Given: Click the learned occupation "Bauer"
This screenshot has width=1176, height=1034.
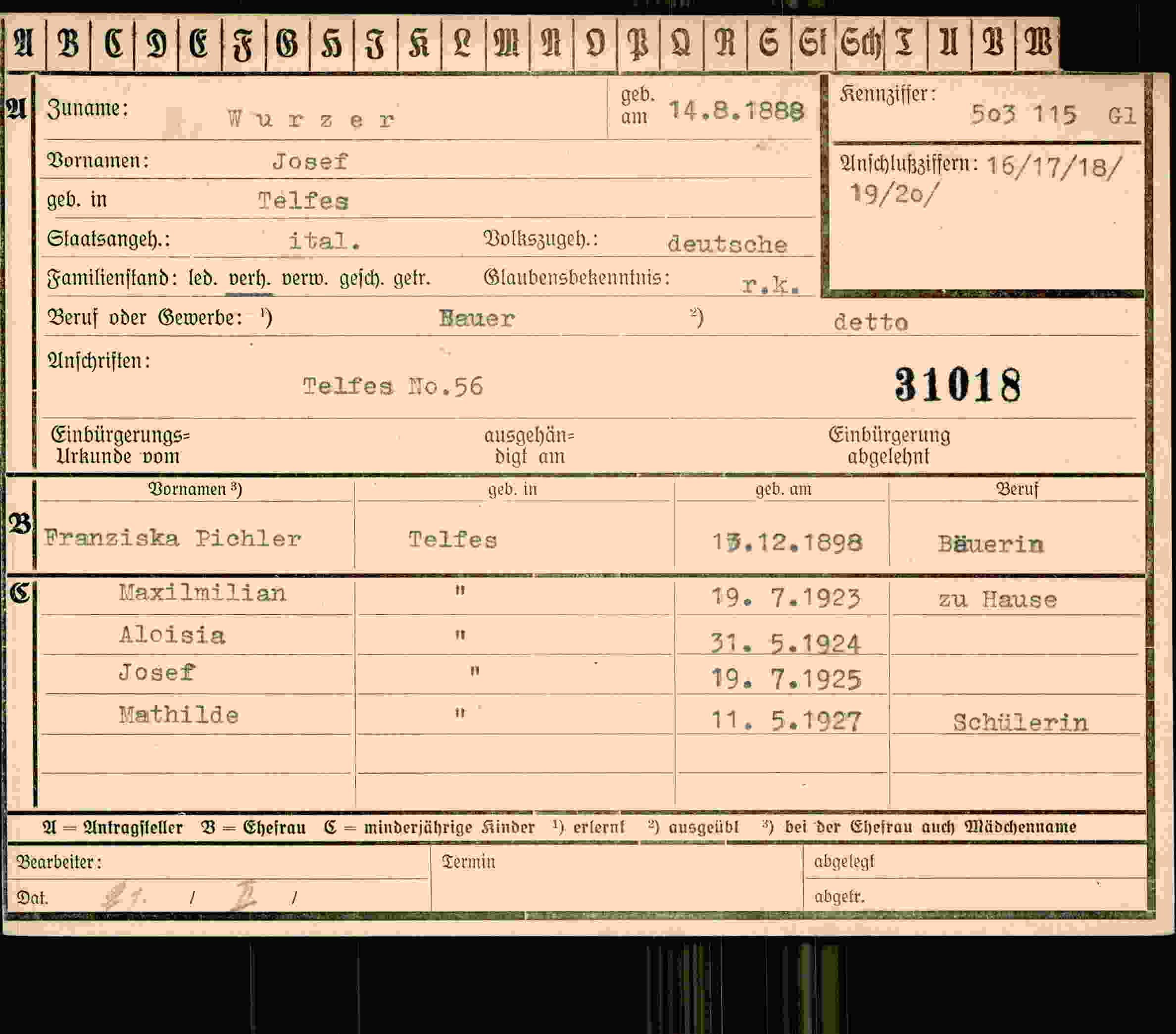Looking at the screenshot, I should (x=476, y=318).
